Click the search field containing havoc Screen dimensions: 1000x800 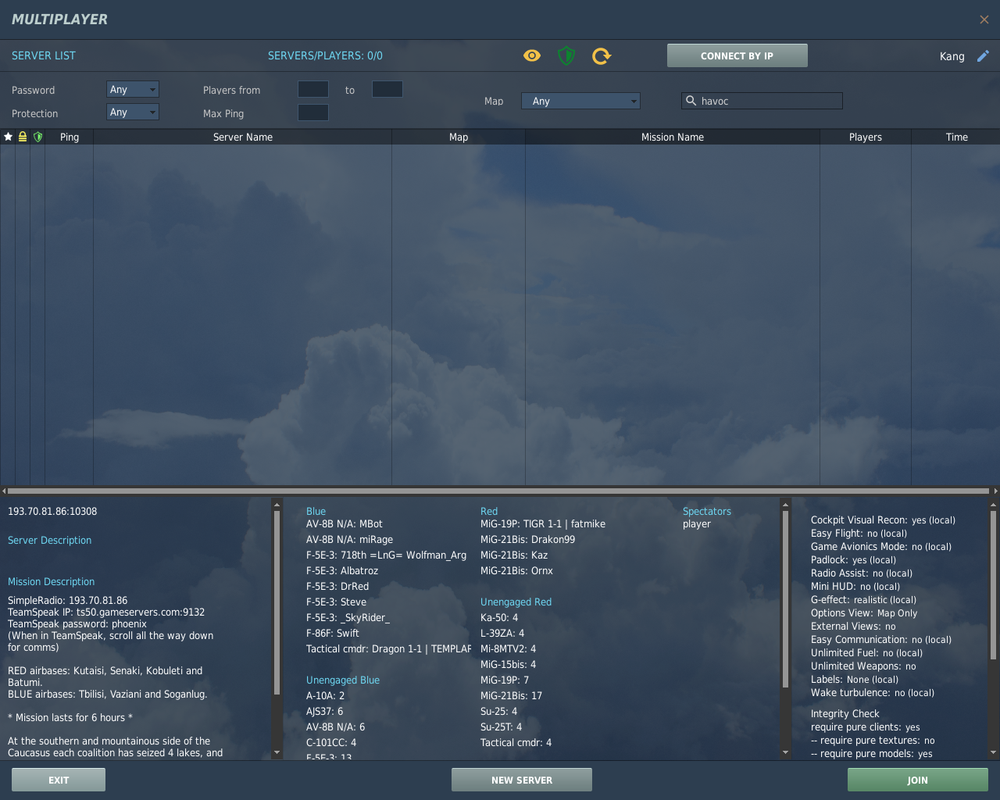762,101
